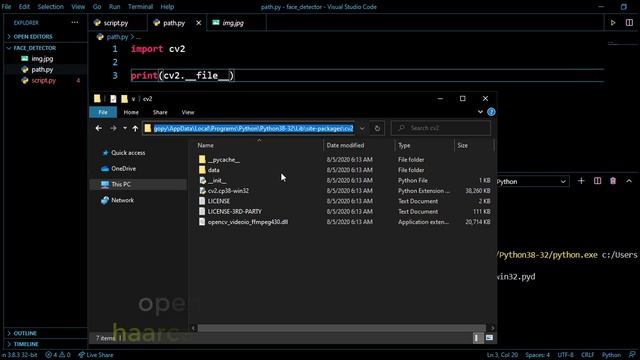
Task: Sort files by Type column
Action: click(404, 145)
